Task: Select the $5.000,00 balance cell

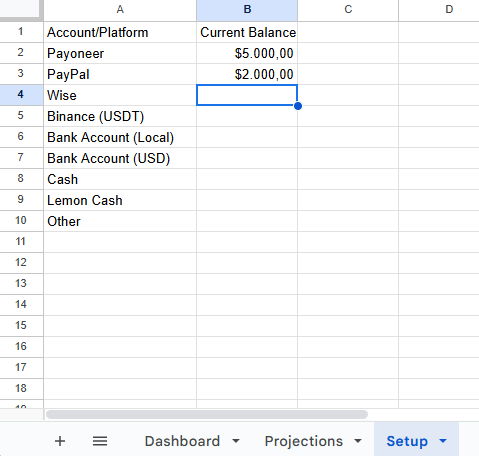Action: click(x=247, y=53)
